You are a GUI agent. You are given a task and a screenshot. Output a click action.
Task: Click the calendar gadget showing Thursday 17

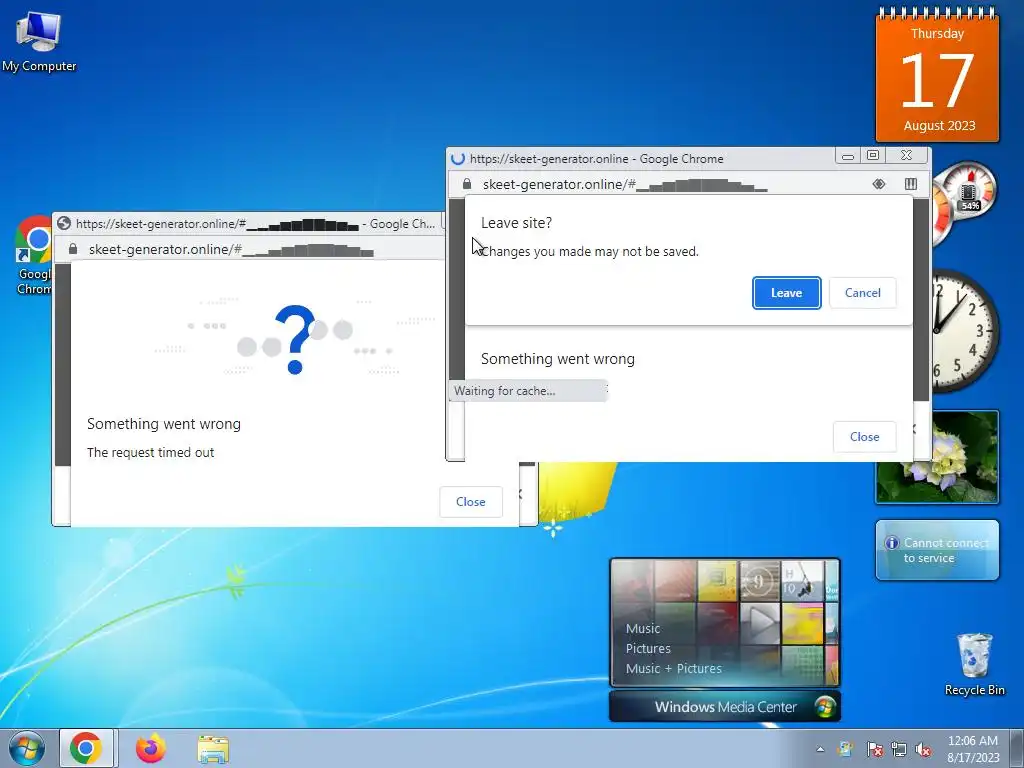(x=937, y=74)
